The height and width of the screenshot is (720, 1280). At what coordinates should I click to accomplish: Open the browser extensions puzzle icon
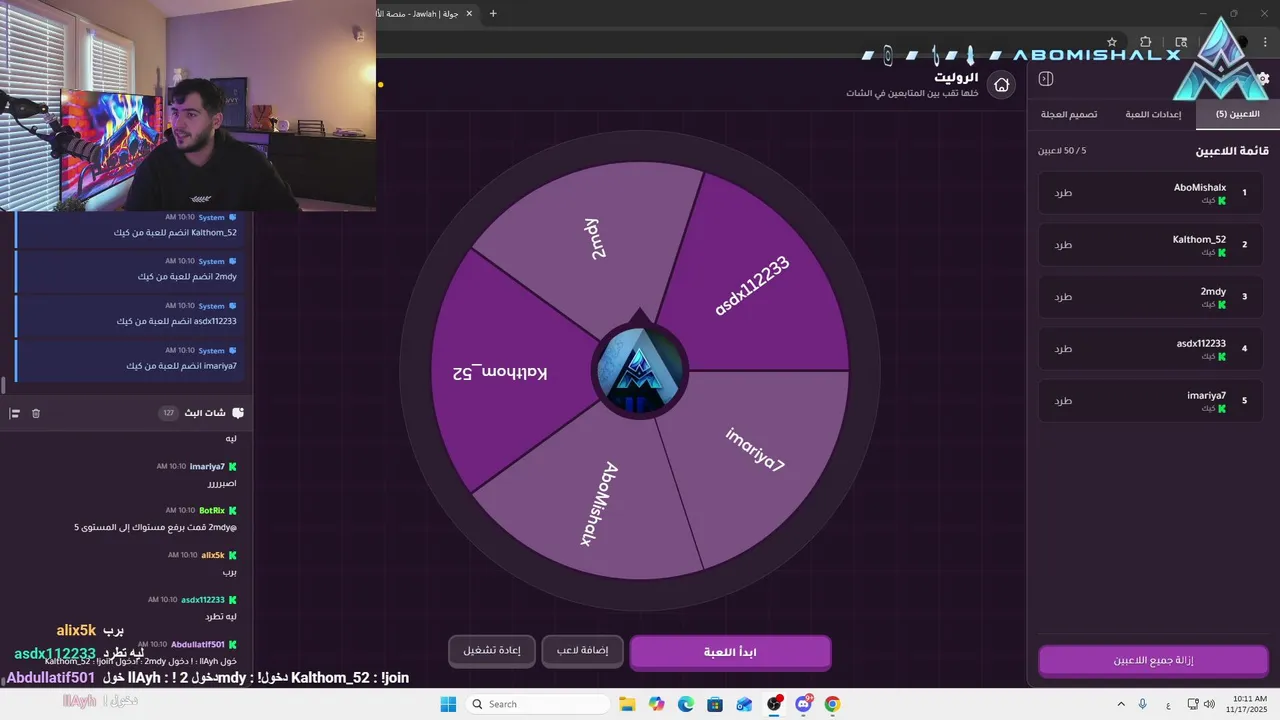pos(1146,42)
